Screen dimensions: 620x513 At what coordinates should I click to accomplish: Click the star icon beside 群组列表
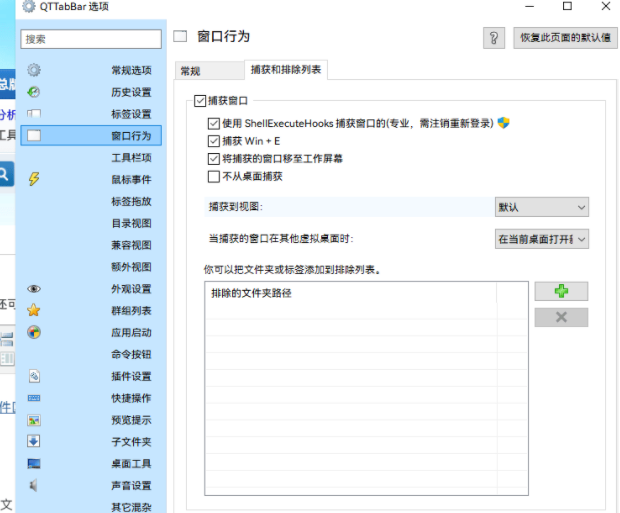(x=34, y=310)
